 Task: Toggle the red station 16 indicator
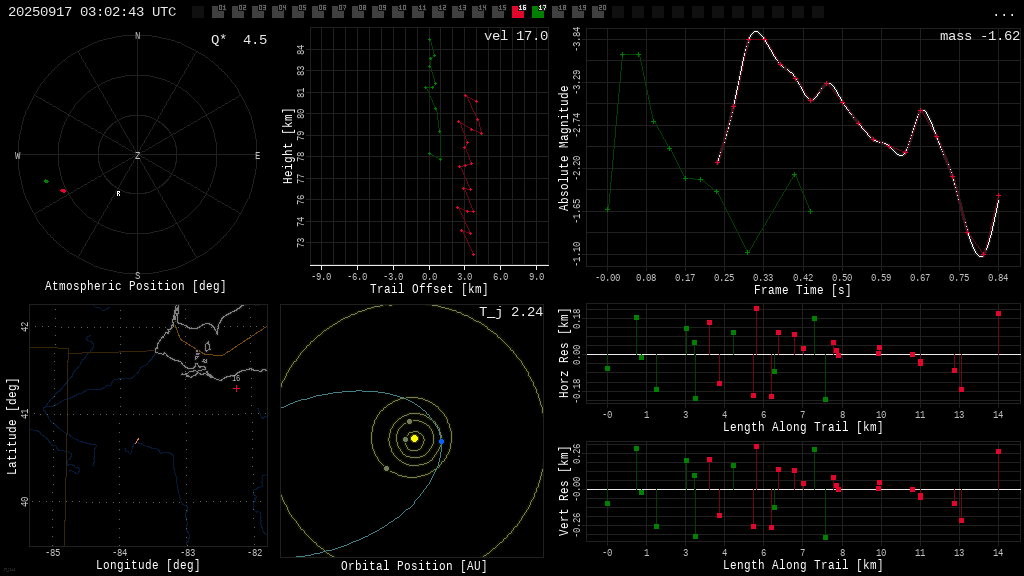tap(518, 11)
